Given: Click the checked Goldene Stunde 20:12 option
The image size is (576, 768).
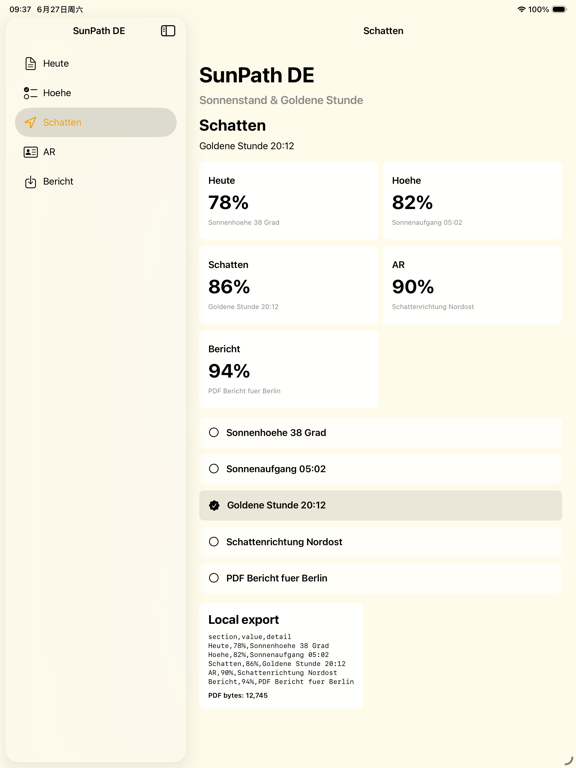Looking at the screenshot, I should click(381, 505).
